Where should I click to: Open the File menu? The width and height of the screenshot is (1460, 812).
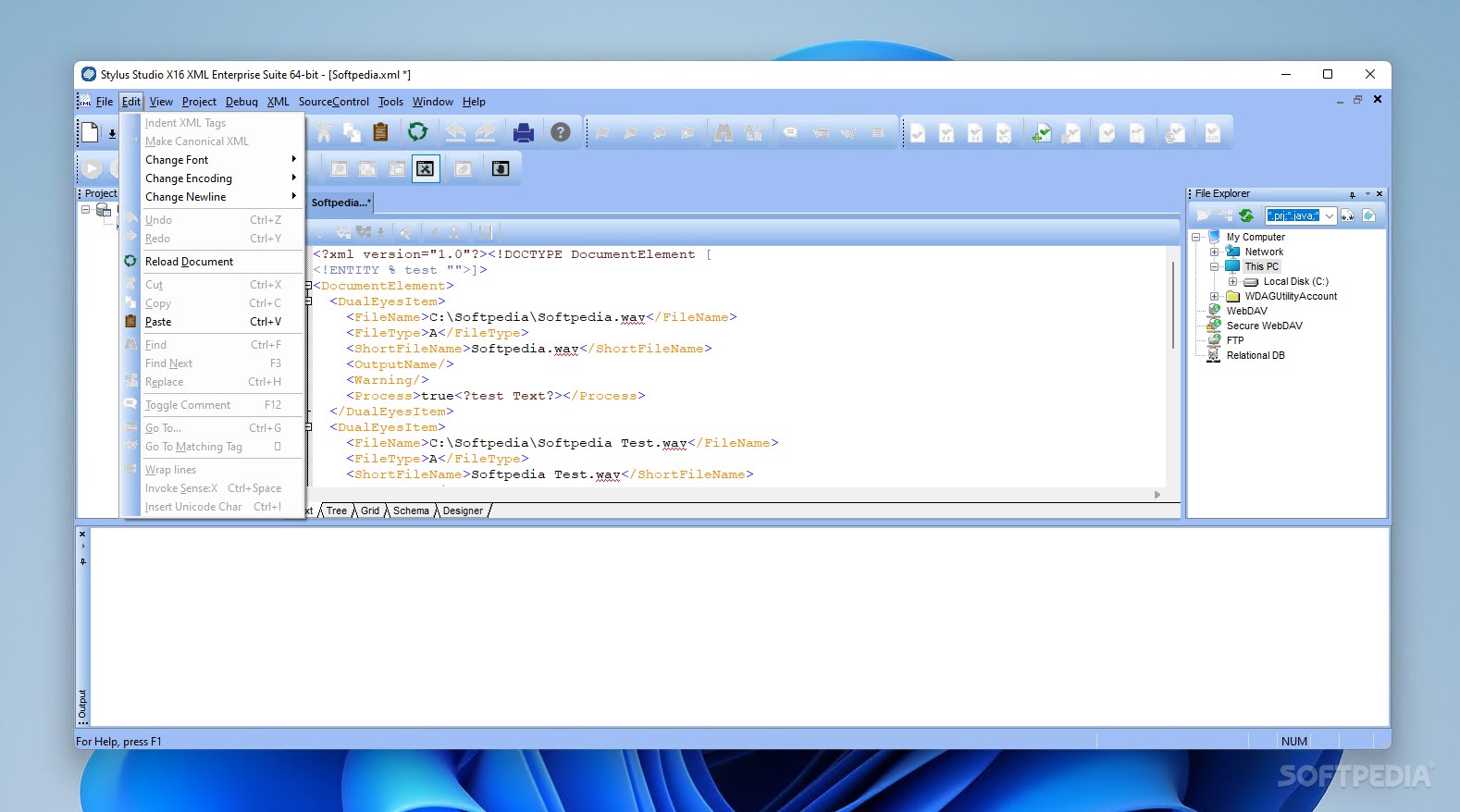pos(105,102)
